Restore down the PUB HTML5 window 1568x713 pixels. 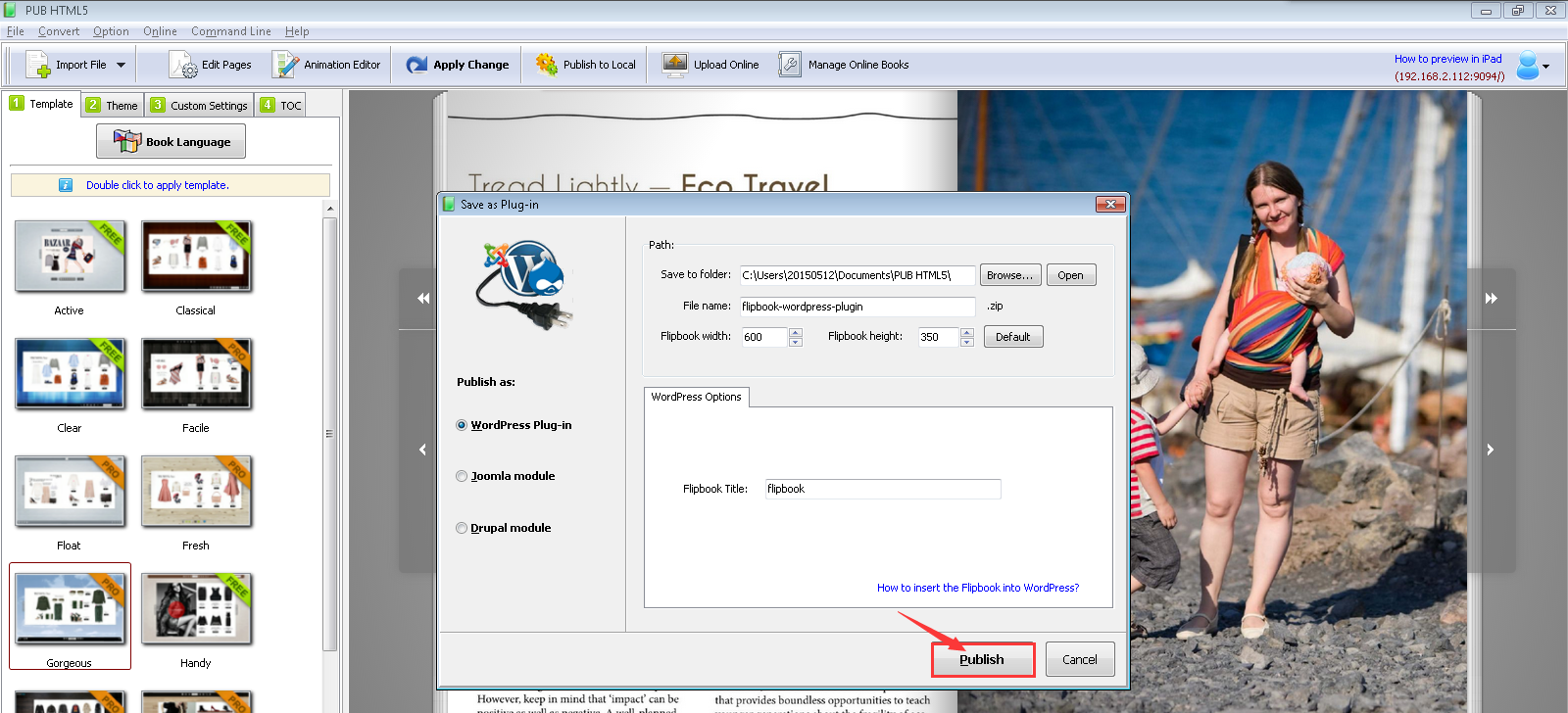[x=1517, y=11]
